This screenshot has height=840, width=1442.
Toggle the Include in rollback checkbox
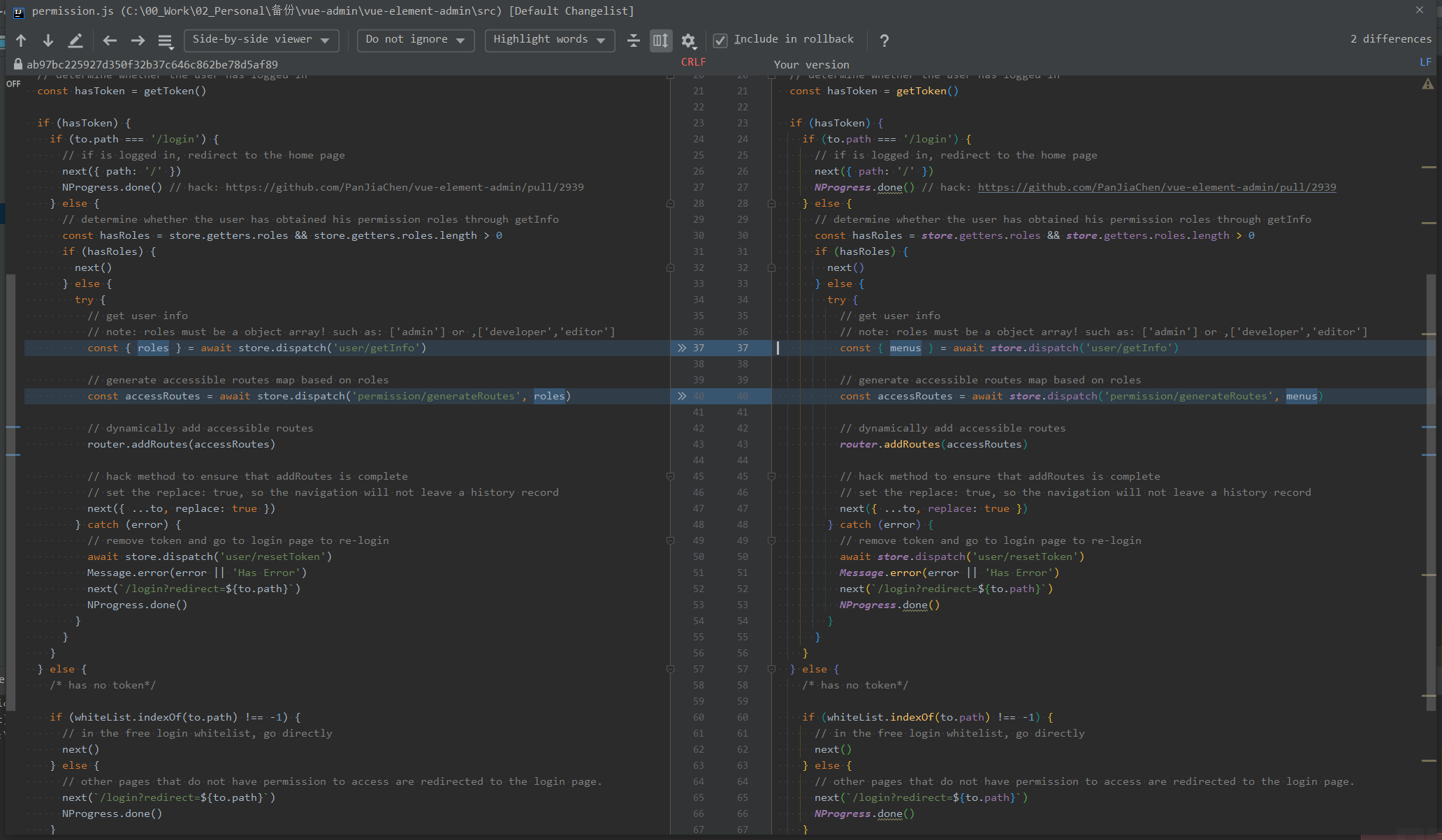click(x=719, y=39)
